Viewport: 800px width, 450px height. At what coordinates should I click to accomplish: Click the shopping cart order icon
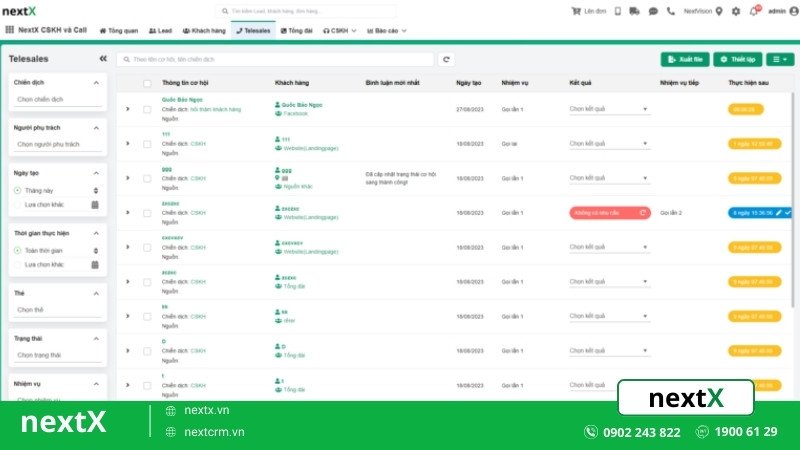point(576,11)
